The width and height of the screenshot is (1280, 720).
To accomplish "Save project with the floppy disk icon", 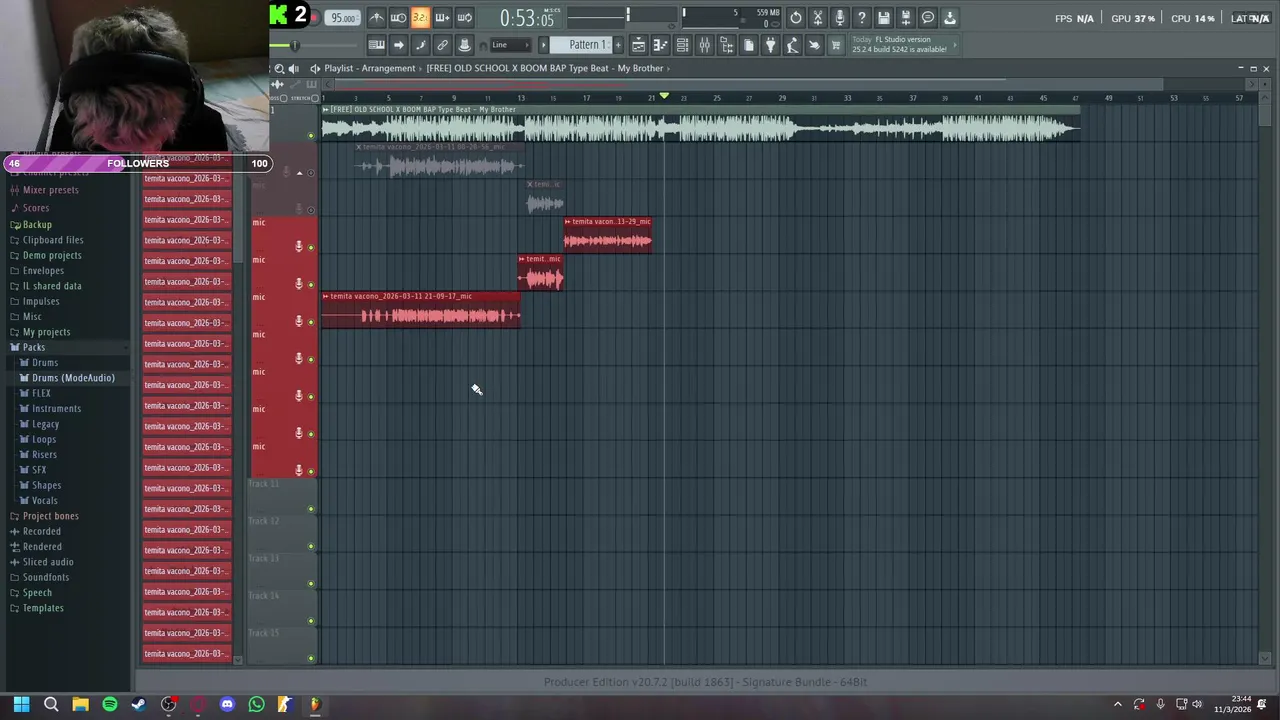I will click(884, 17).
